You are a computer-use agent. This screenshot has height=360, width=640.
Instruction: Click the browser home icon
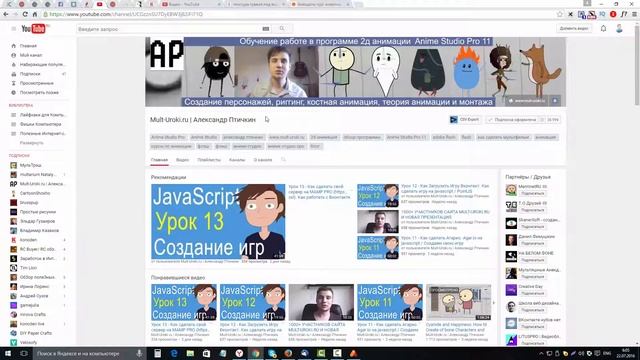tap(35, 14)
